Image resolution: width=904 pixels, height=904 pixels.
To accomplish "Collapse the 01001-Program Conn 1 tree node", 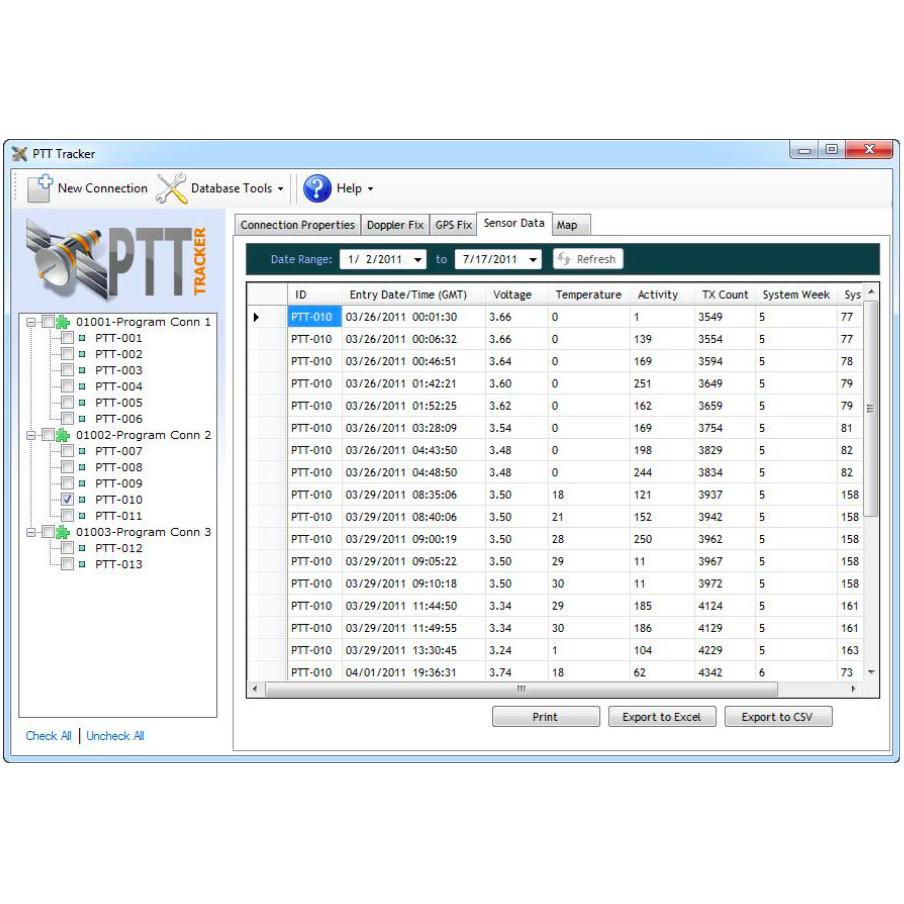I will pos(31,322).
